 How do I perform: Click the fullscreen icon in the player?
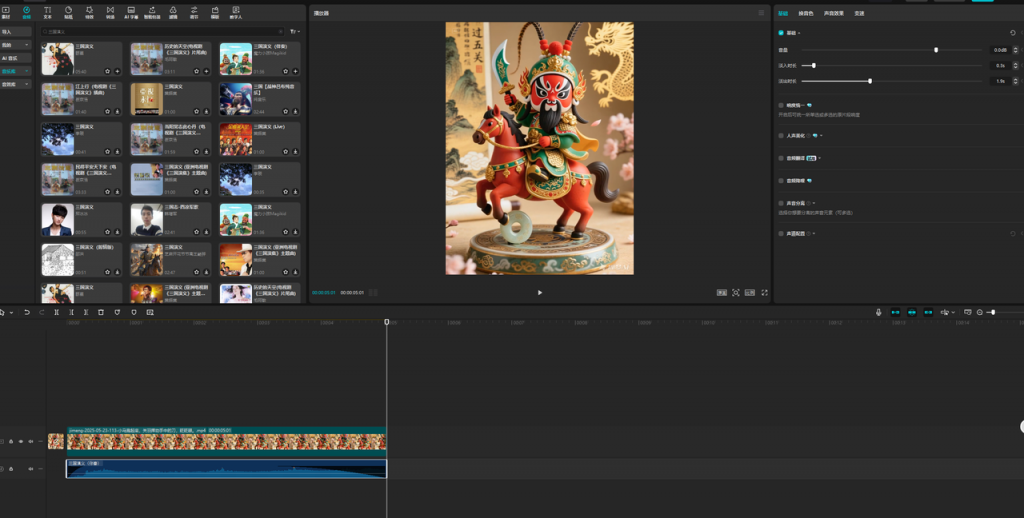pos(764,293)
